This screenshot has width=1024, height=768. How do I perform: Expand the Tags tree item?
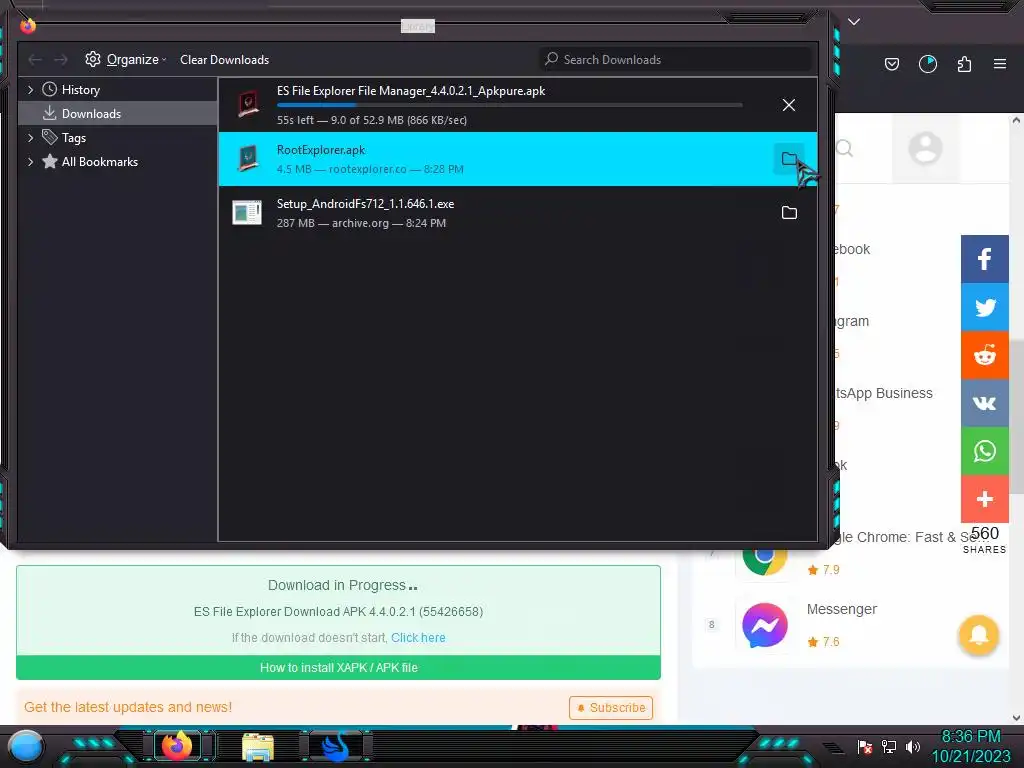pos(30,138)
